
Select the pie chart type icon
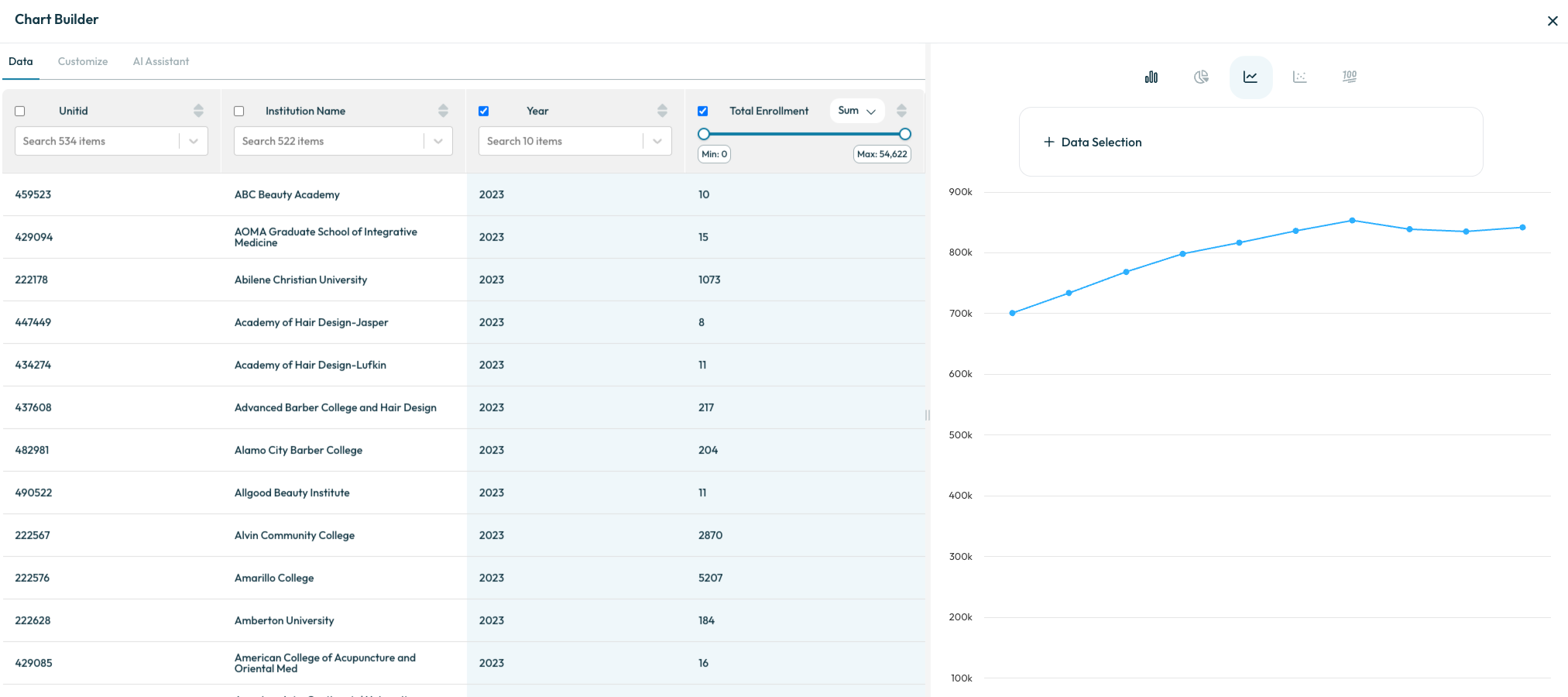tap(1201, 77)
